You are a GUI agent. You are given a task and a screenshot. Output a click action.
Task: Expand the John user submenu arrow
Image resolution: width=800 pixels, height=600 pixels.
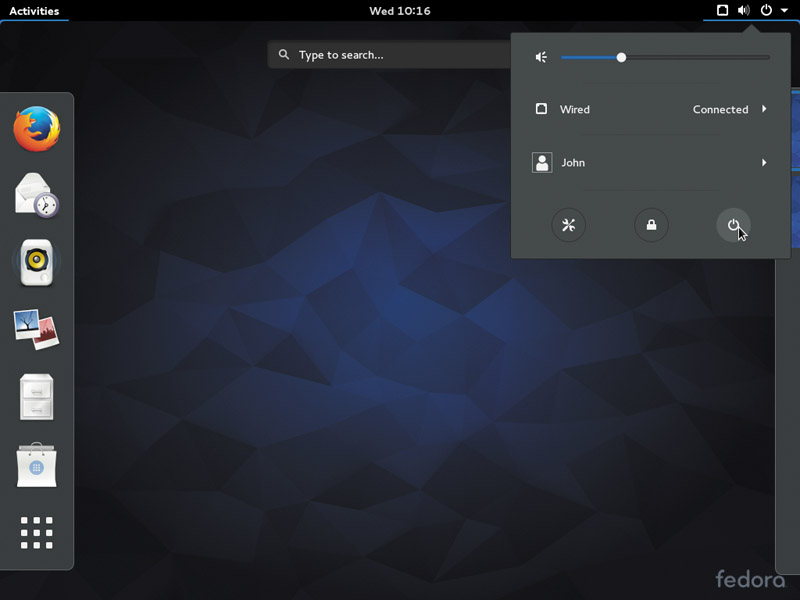[x=764, y=162]
